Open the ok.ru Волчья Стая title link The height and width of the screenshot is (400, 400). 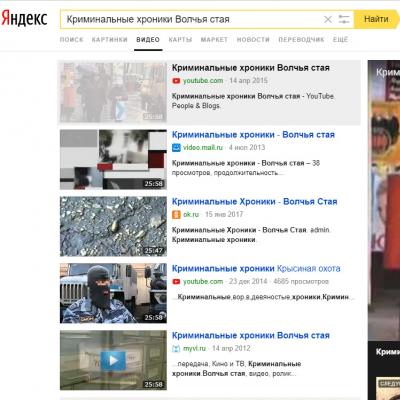tap(255, 202)
